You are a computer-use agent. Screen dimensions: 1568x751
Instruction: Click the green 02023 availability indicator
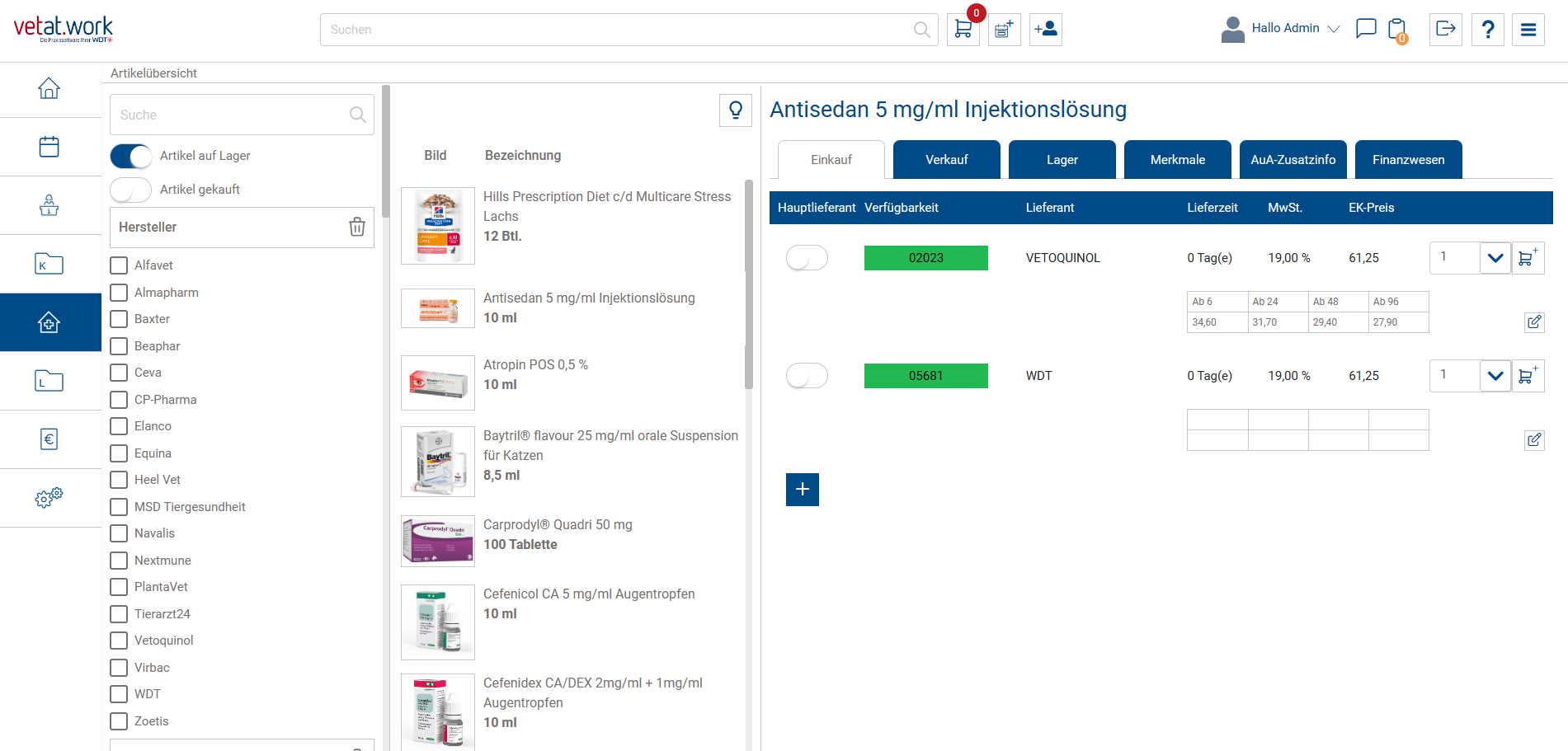point(925,258)
